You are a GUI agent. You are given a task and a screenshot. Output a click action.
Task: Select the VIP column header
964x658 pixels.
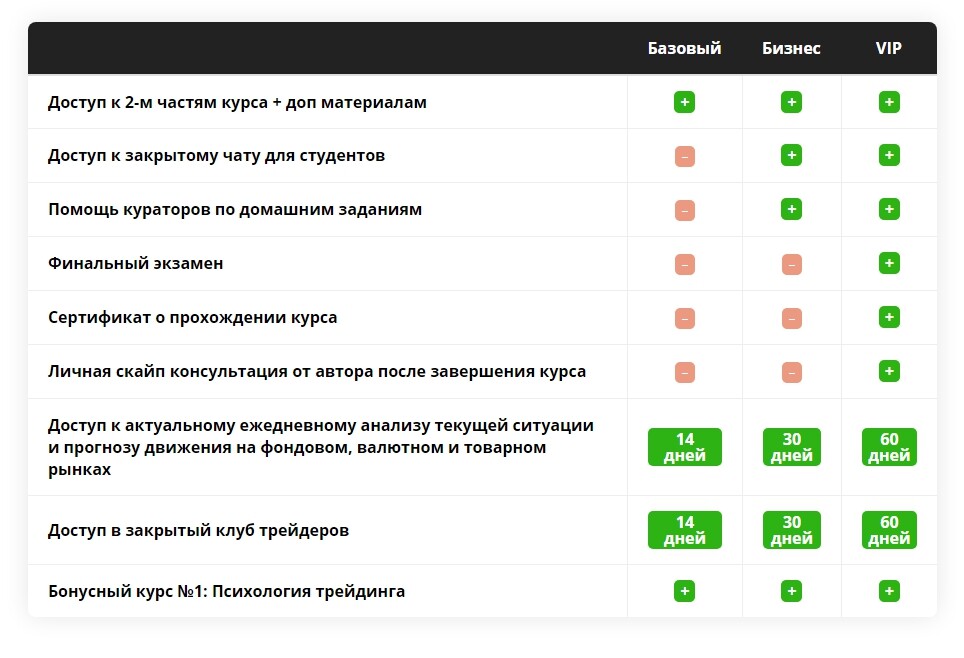(x=889, y=48)
